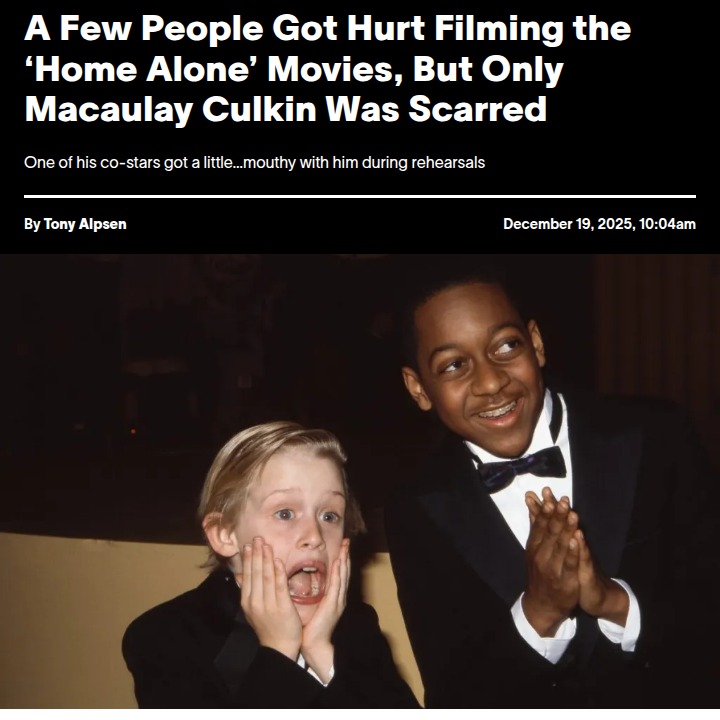Click the white divider line under the subheadline
This screenshot has width=720, height=720.
pyautogui.click(x=360, y=197)
